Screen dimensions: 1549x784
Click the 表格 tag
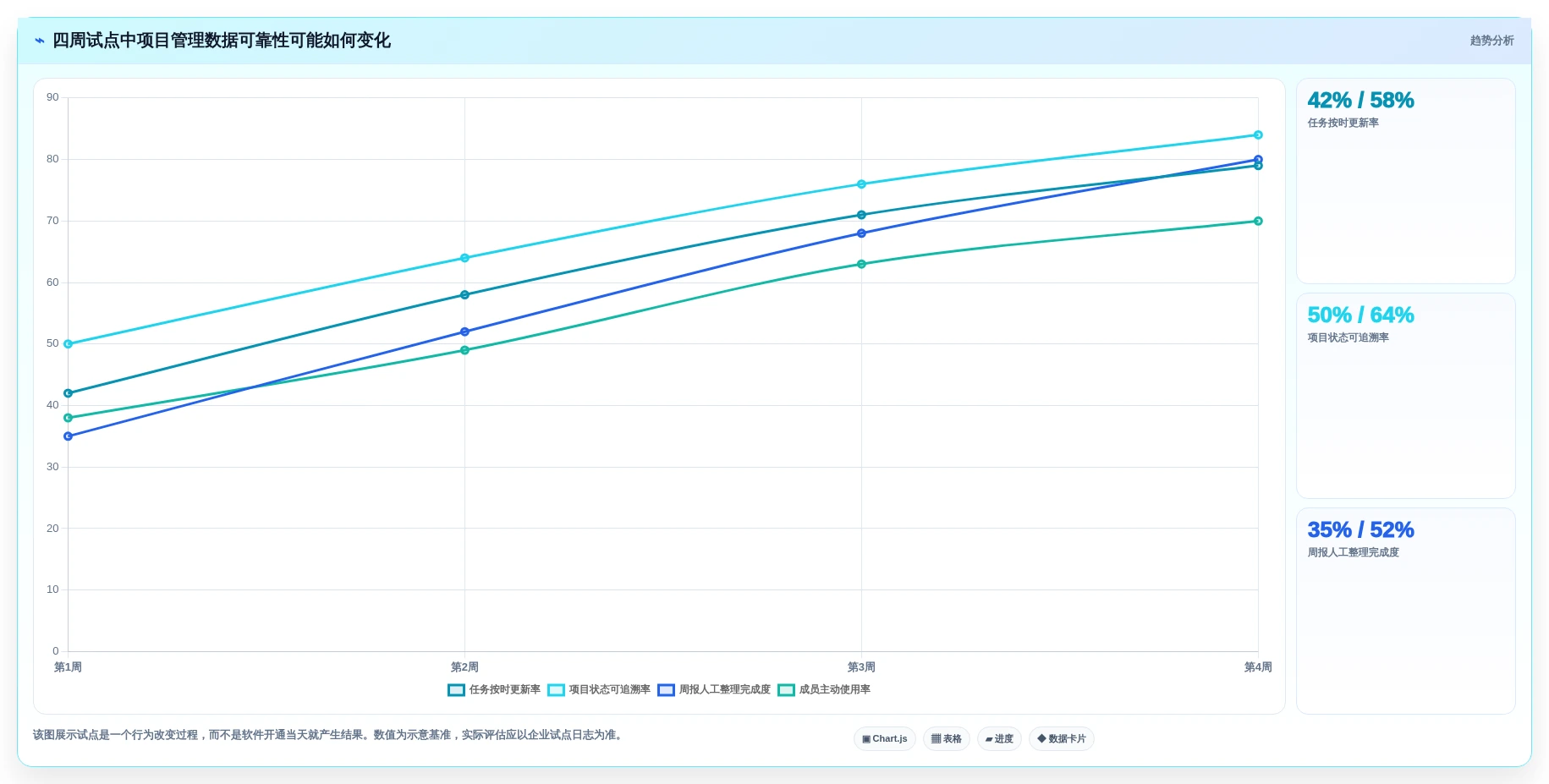pos(946,738)
